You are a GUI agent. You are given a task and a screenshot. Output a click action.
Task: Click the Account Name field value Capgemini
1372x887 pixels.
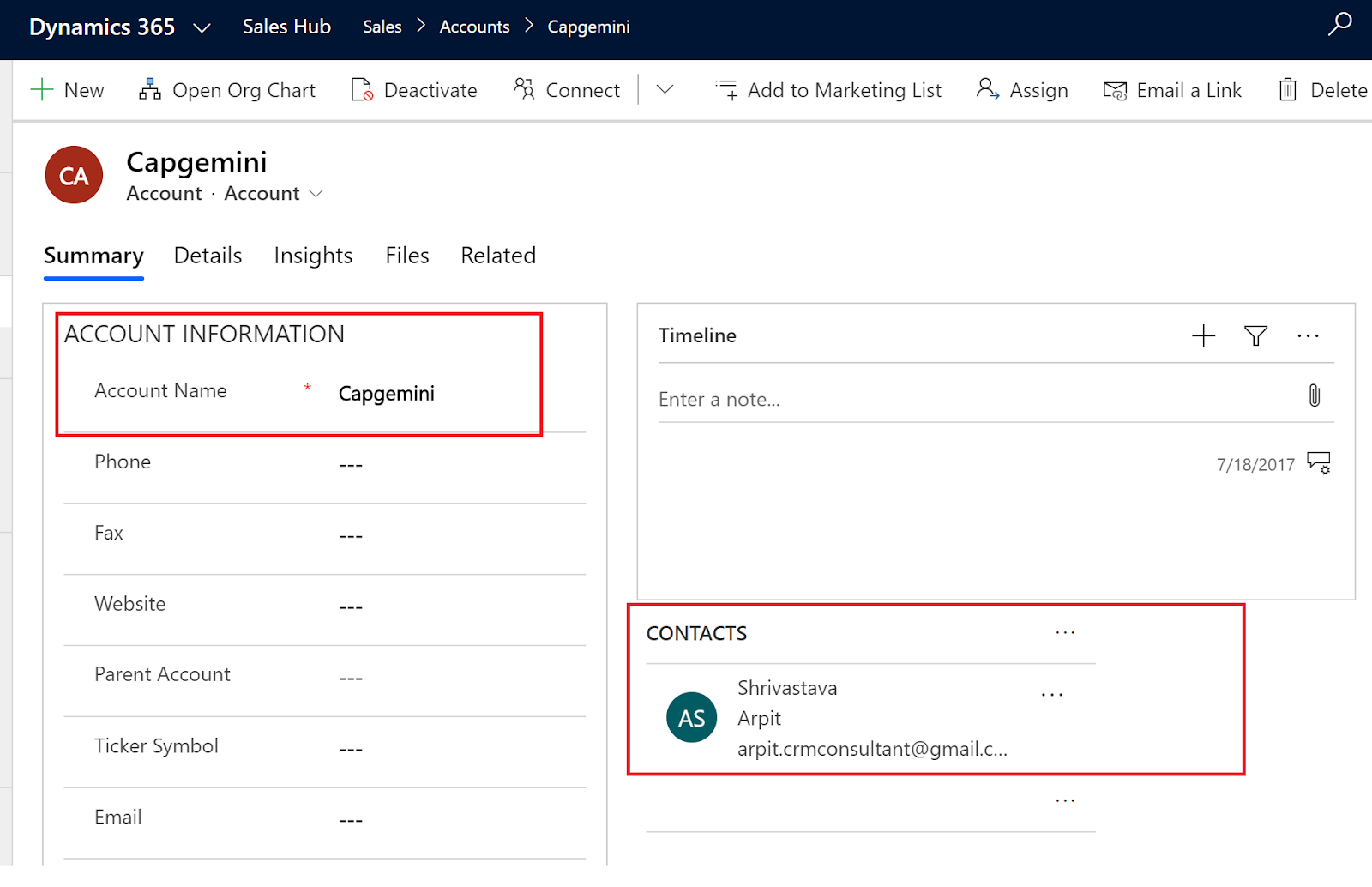[x=387, y=393]
